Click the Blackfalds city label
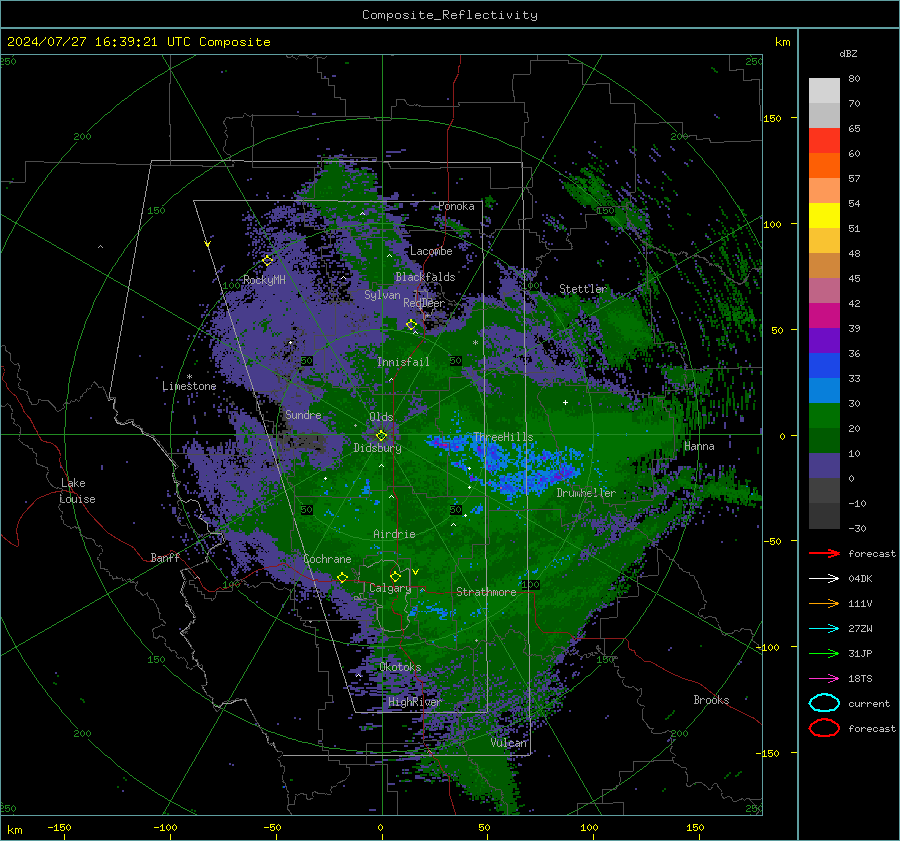 tap(425, 277)
